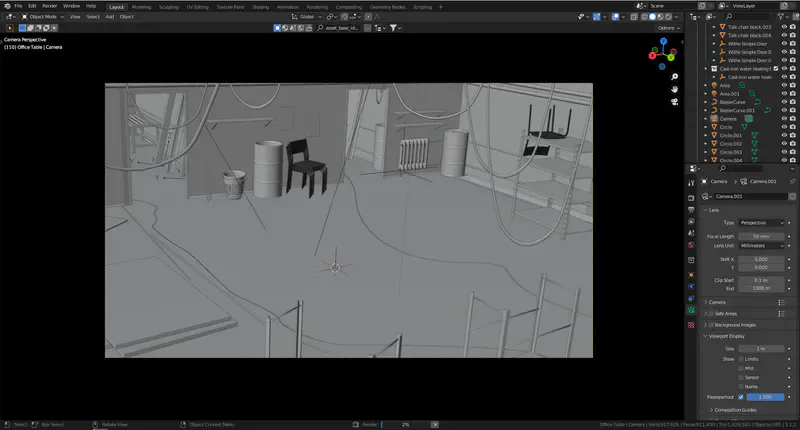
Task: Open the viewport View menu
Action: (74, 17)
